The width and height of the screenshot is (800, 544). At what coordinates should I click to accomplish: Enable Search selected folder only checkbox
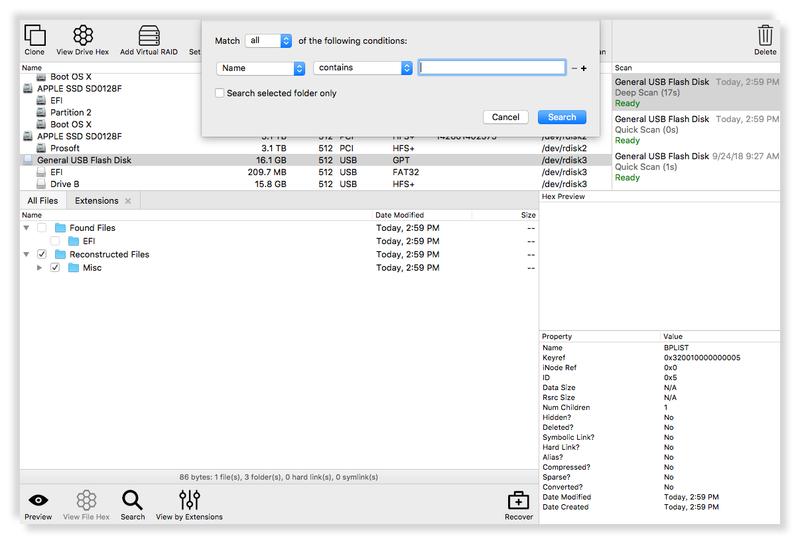(x=220, y=93)
